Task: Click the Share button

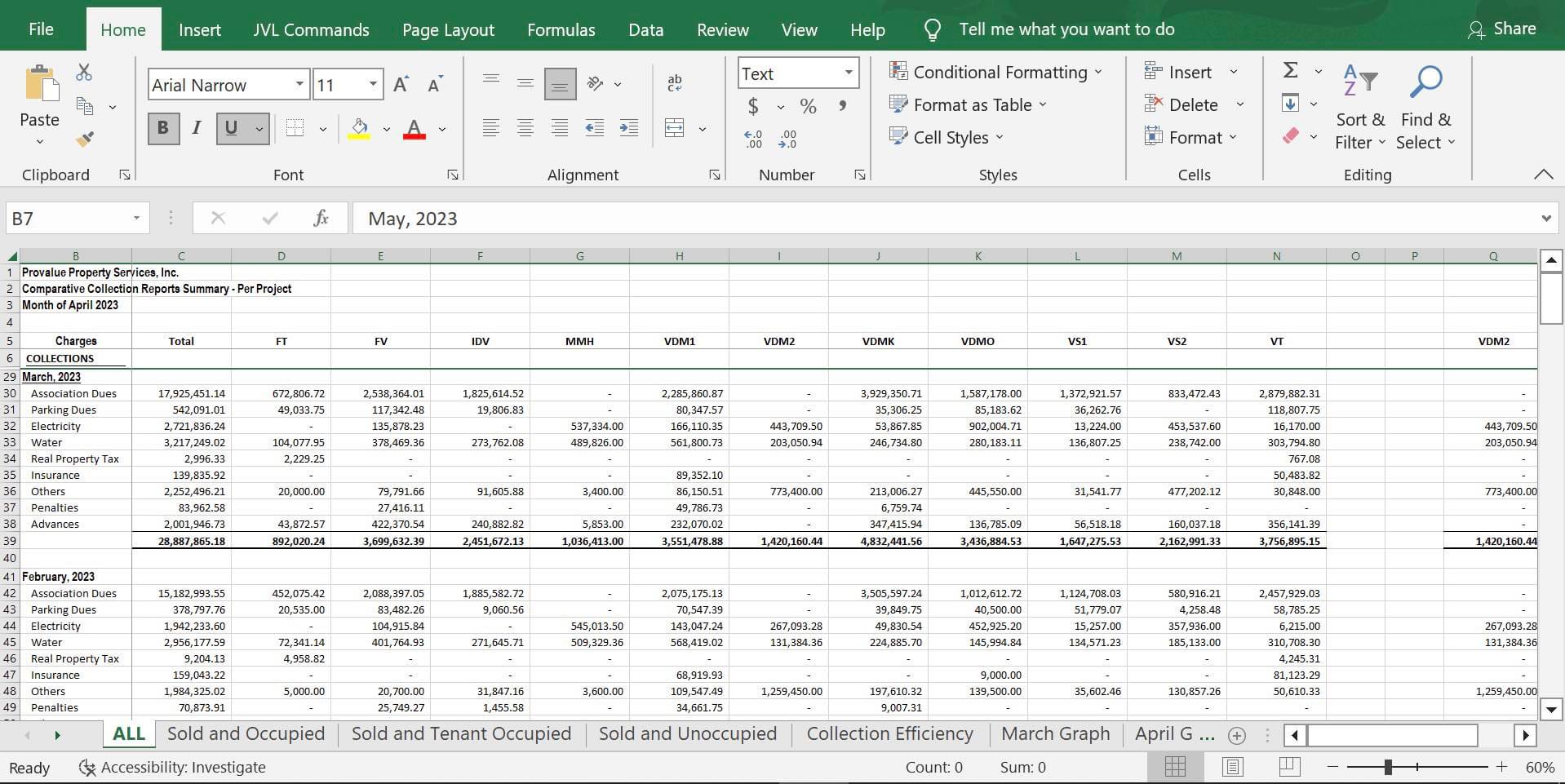Action: (x=1501, y=29)
